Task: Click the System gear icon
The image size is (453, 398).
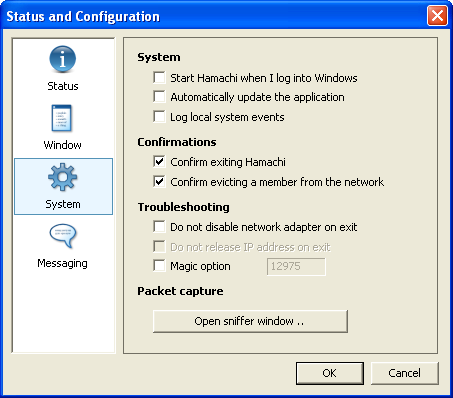Action: point(63,177)
